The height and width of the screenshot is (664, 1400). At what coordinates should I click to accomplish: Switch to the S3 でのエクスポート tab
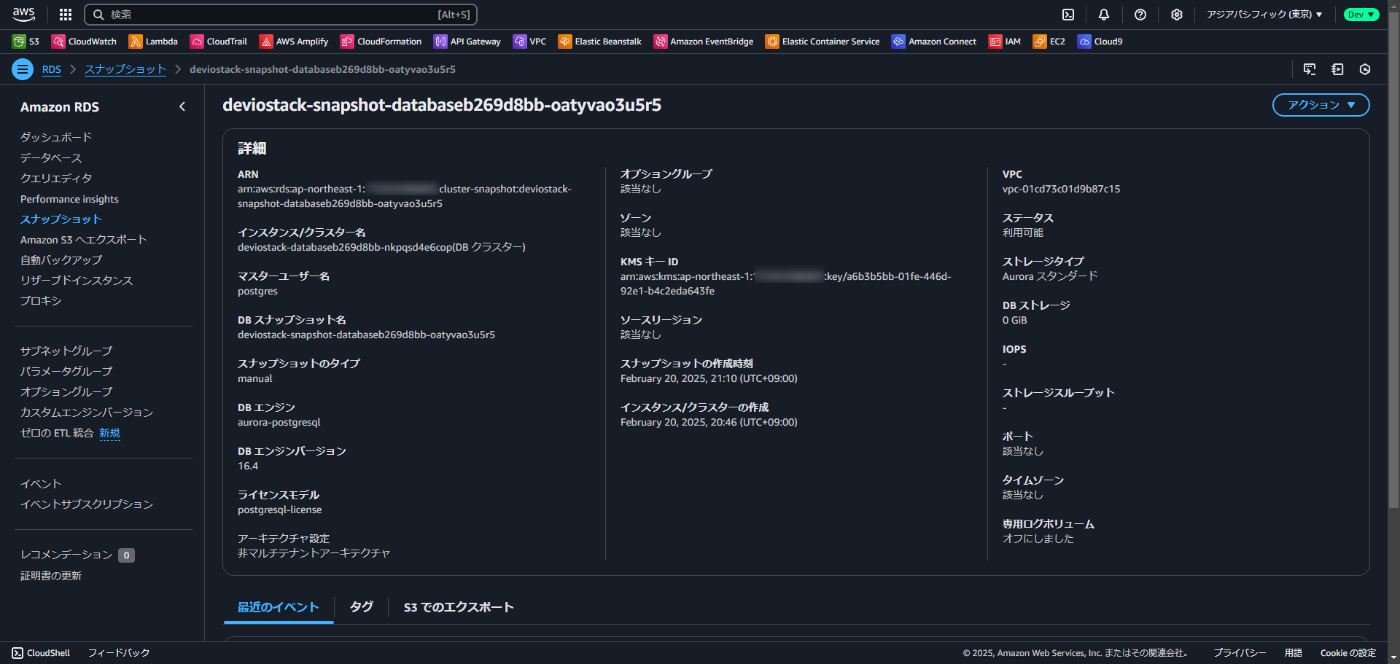point(458,606)
